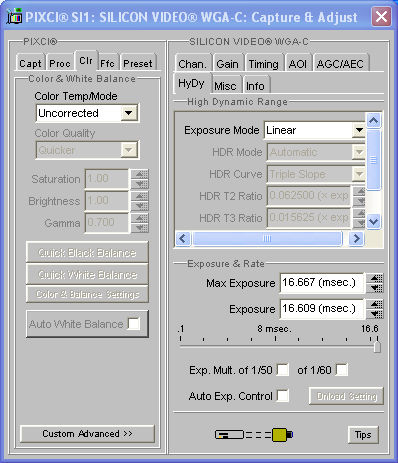Switch to the AOI tab
The width and height of the screenshot is (398, 463).
[x=298, y=63]
